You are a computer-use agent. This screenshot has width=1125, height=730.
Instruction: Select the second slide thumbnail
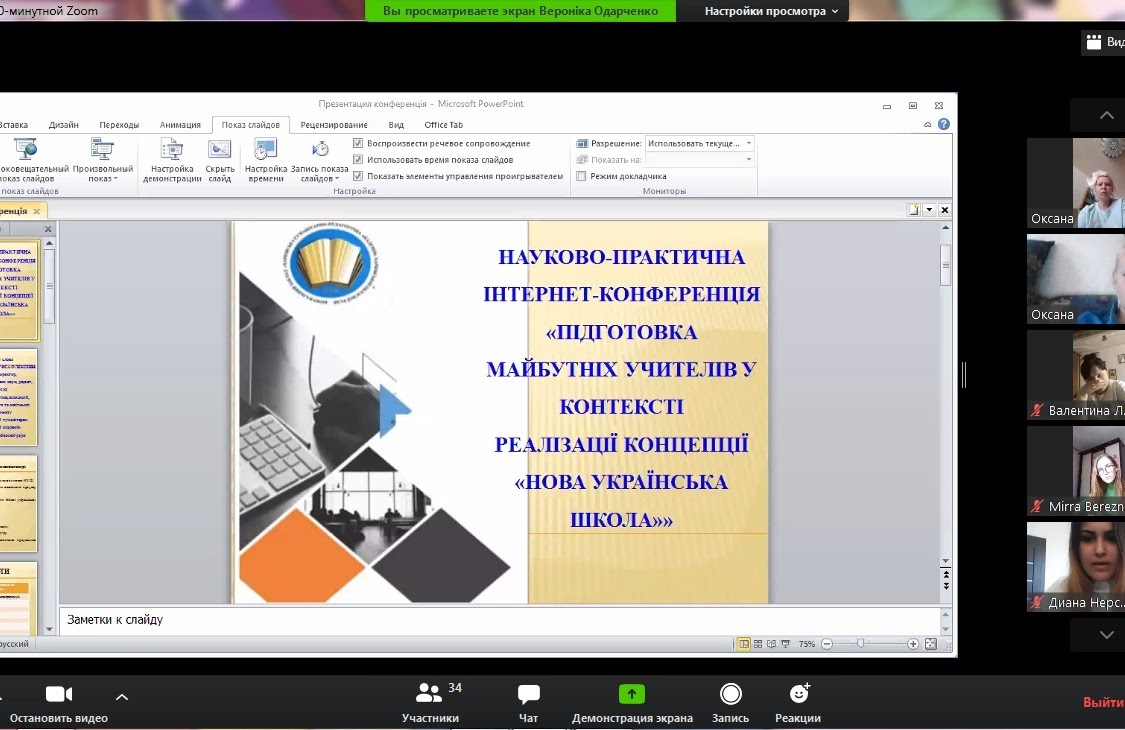[x=20, y=397]
